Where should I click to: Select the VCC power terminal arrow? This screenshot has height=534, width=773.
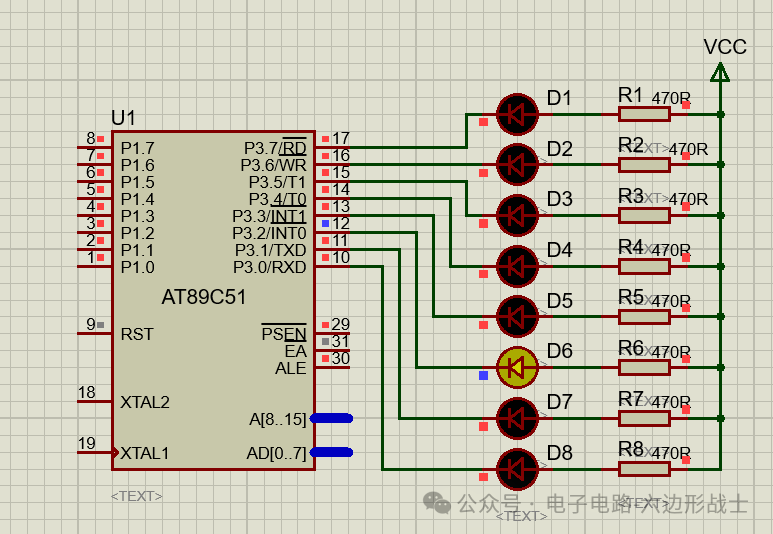[x=720, y=72]
